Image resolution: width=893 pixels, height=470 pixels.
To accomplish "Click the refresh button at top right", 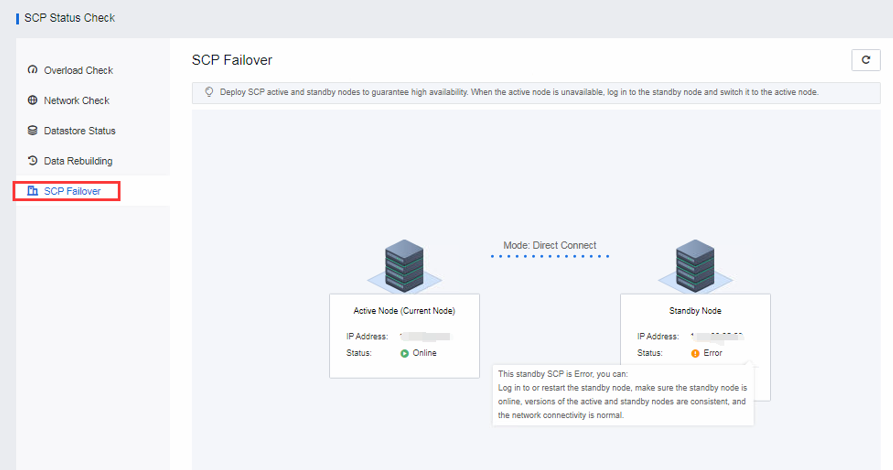I will click(x=865, y=61).
